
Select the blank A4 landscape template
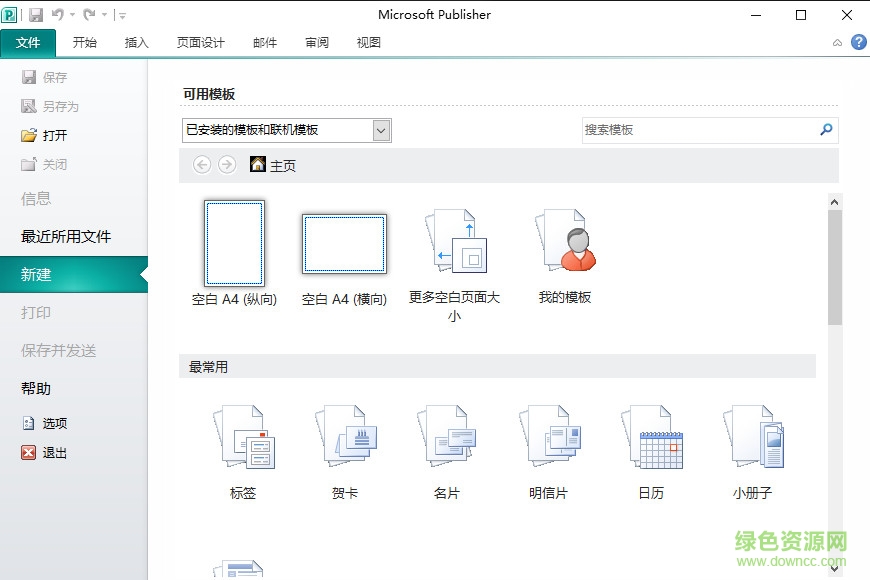tap(344, 242)
